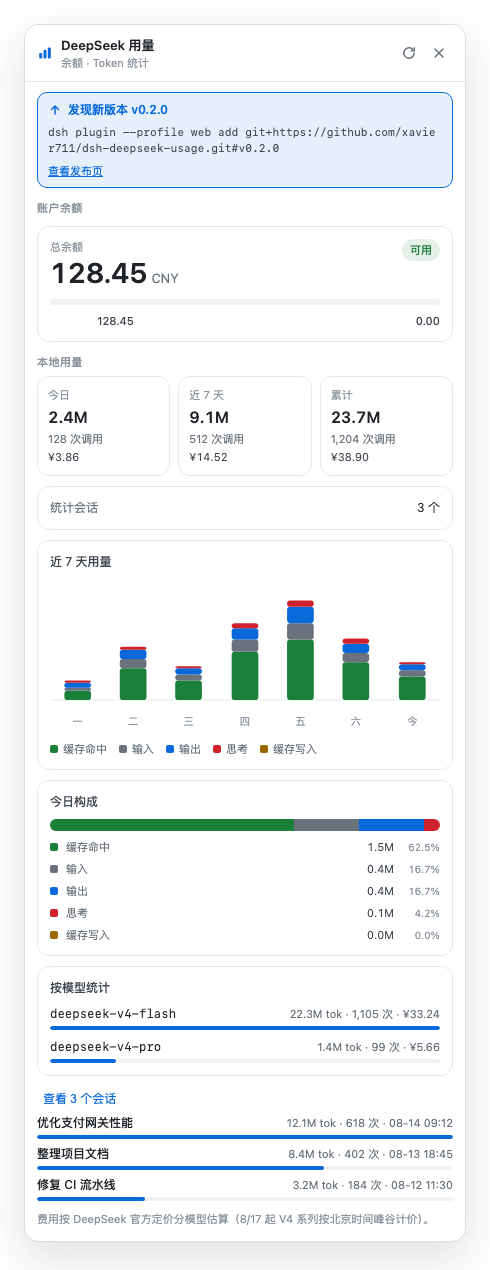Click the today (今) chart bar
This screenshot has width=490, height=1270.
pos(412,681)
